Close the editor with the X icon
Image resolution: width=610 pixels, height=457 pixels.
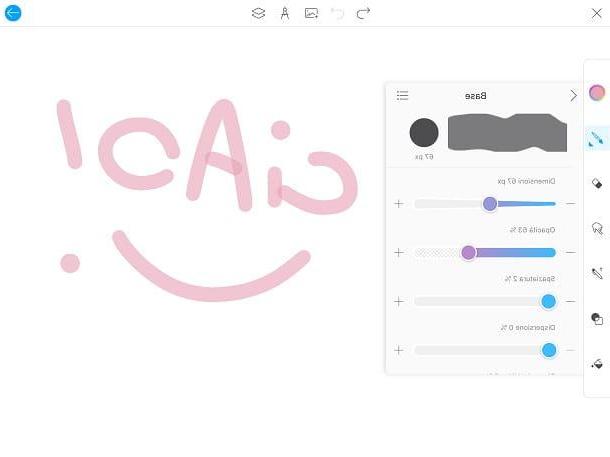[x=596, y=13]
